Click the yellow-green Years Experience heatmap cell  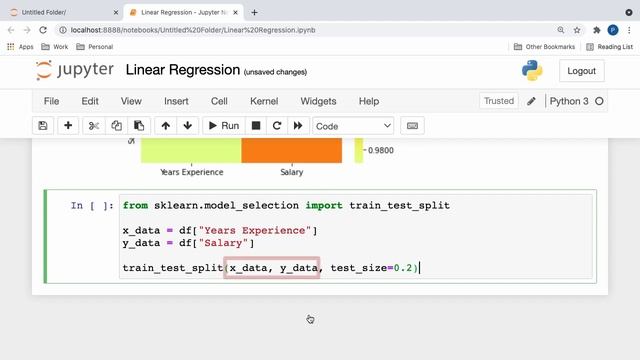tap(191, 150)
